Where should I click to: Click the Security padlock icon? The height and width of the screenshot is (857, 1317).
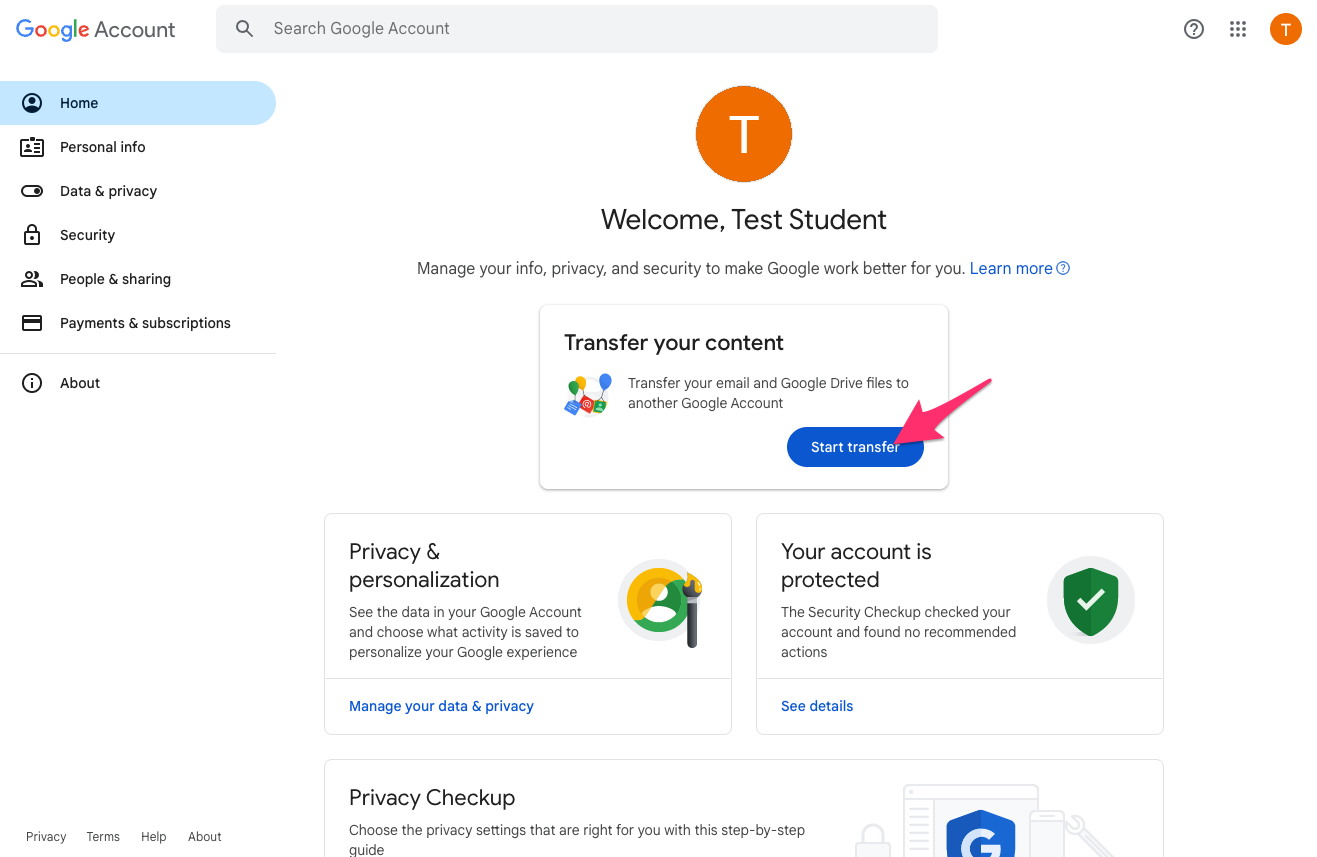pyautogui.click(x=32, y=235)
